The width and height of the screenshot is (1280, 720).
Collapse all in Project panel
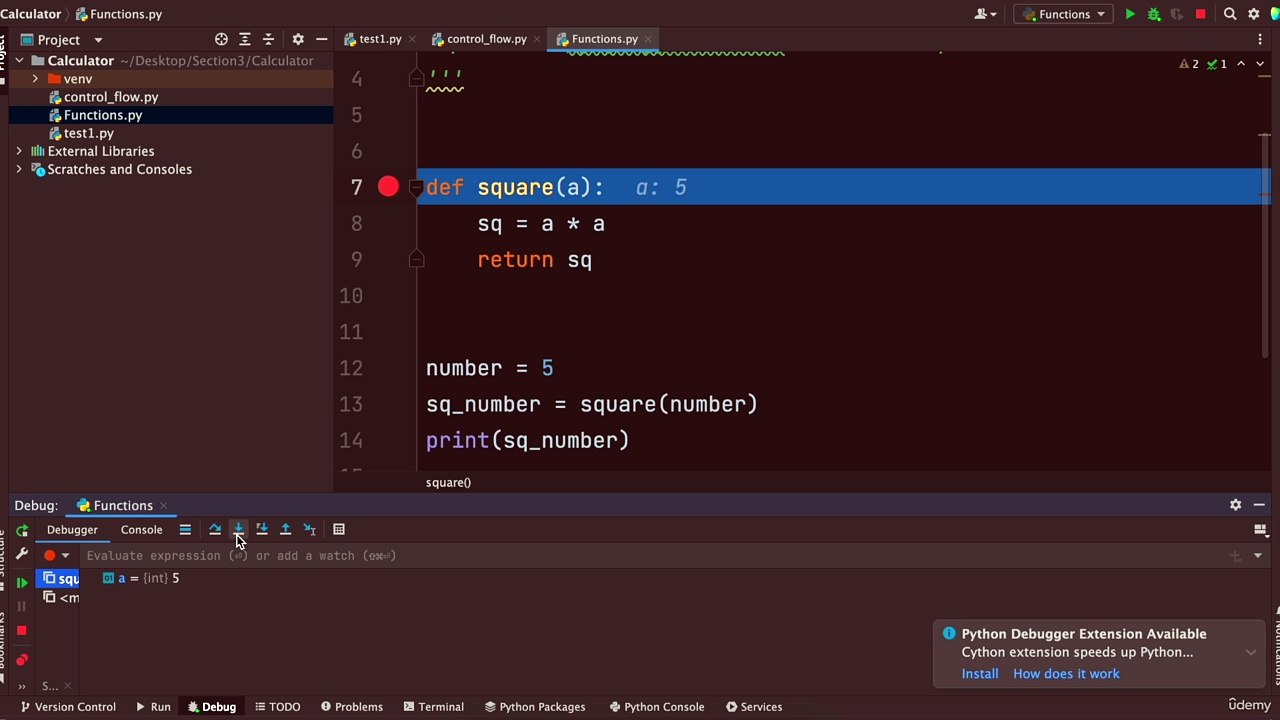tap(268, 39)
